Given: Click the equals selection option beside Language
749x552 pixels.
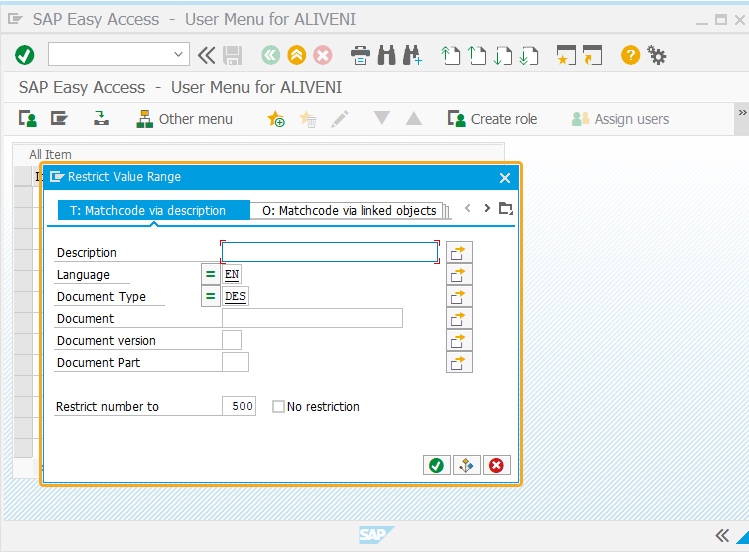Looking at the screenshot, I should tap(210, 275).
